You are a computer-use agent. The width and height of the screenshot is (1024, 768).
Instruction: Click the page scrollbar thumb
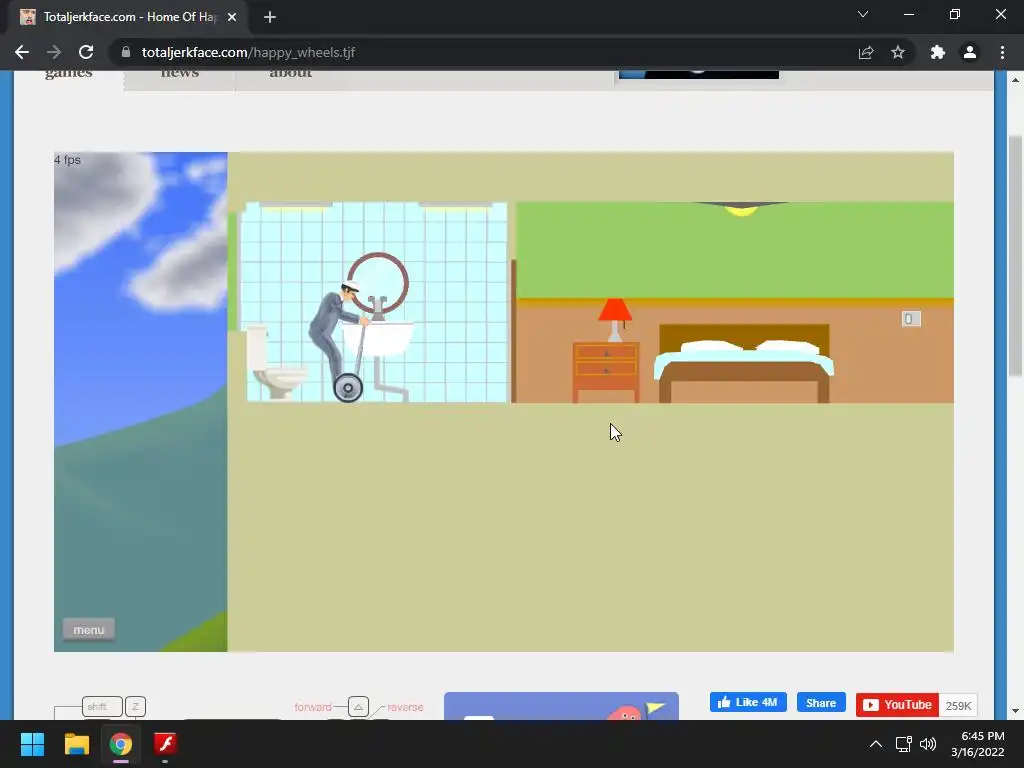(x=1015, y=256)
